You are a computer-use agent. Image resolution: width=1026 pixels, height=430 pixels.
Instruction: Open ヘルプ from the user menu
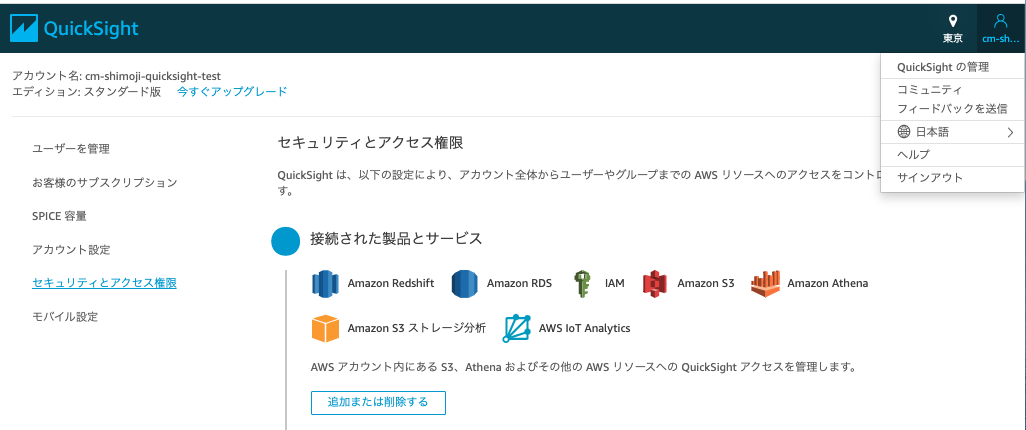click(x=913, y=154)
